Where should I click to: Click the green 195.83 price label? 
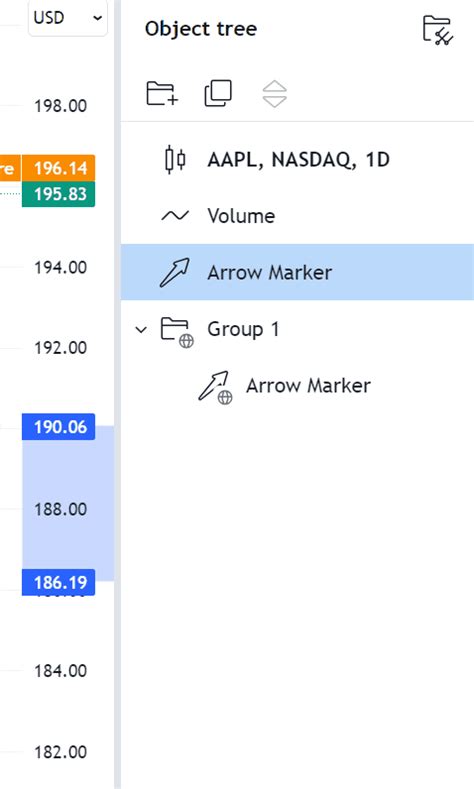click(x=58, y=194)
